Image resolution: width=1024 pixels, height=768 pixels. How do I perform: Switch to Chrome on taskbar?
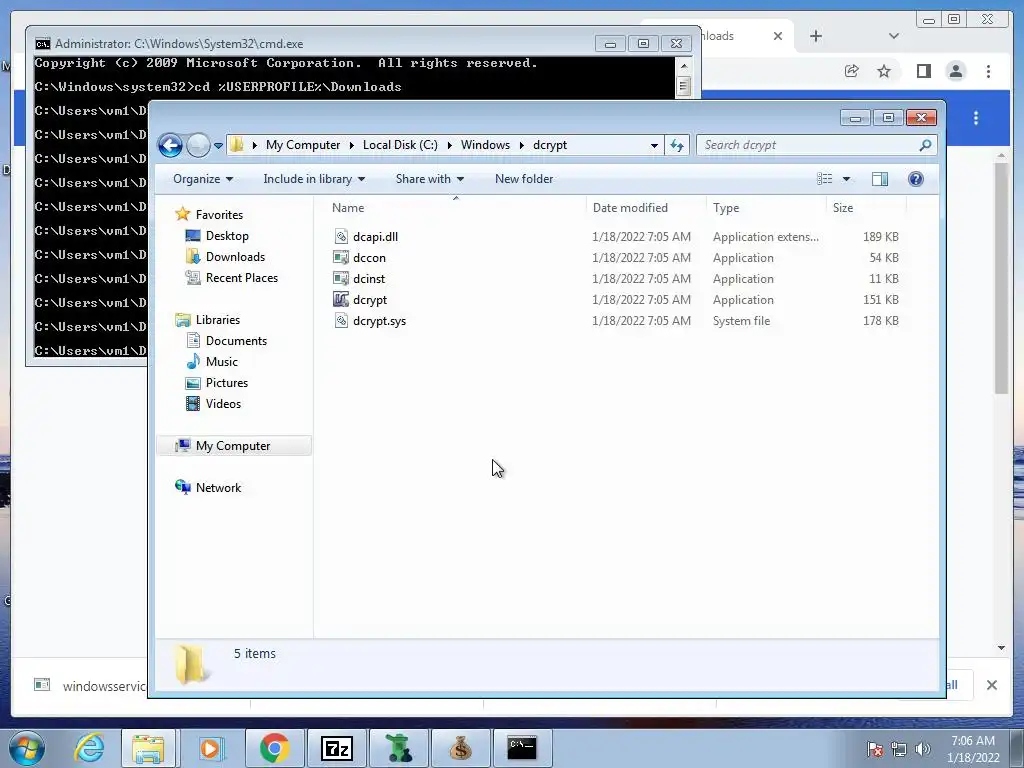274,748
